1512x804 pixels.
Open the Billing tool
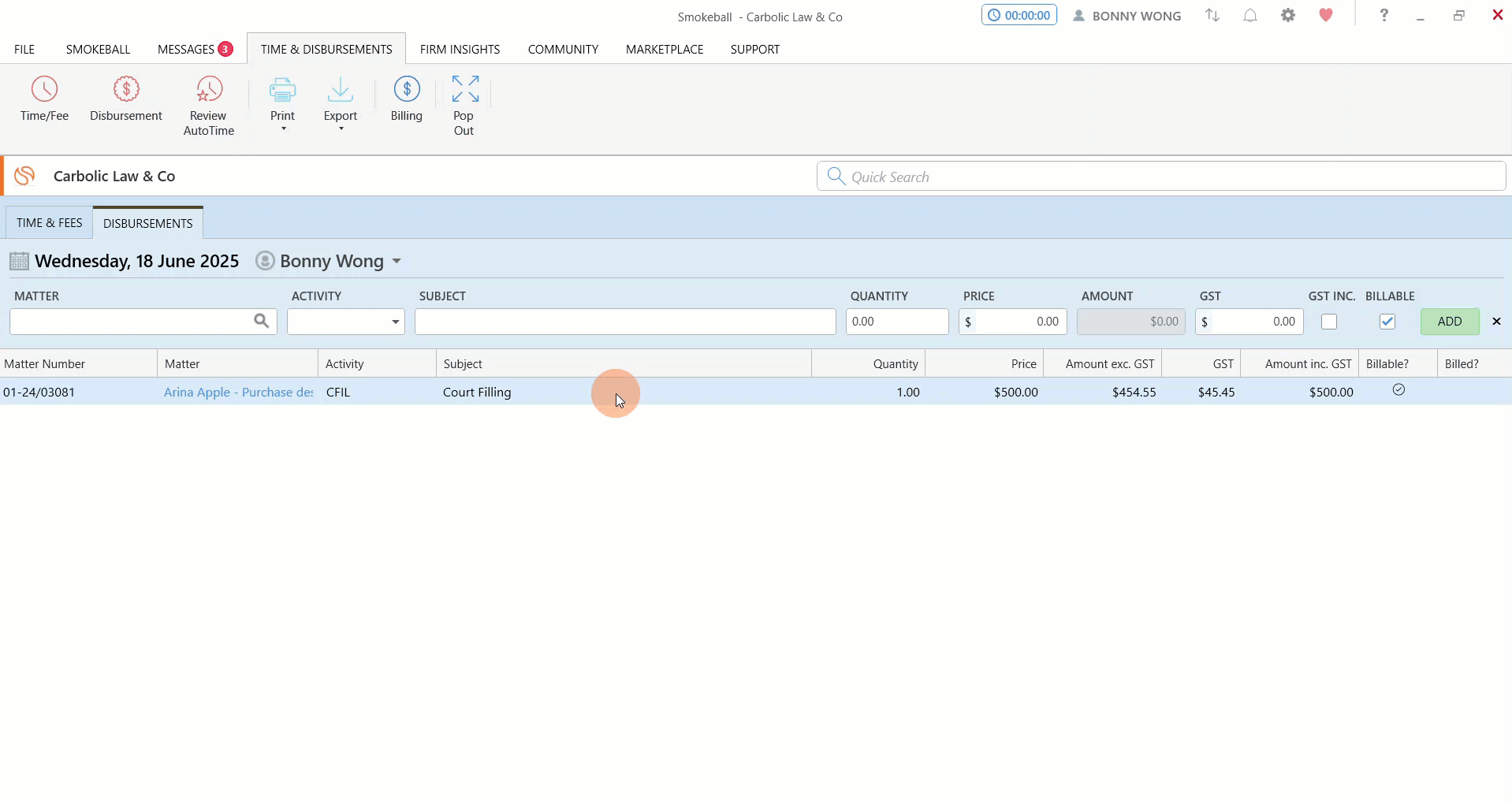point(407,99)
